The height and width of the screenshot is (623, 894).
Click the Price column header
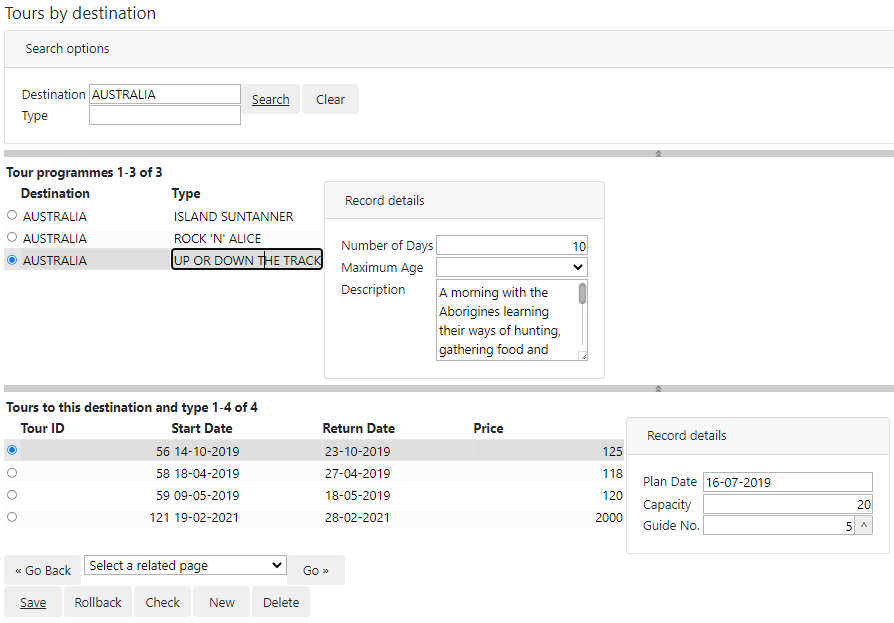coord(488,428)
